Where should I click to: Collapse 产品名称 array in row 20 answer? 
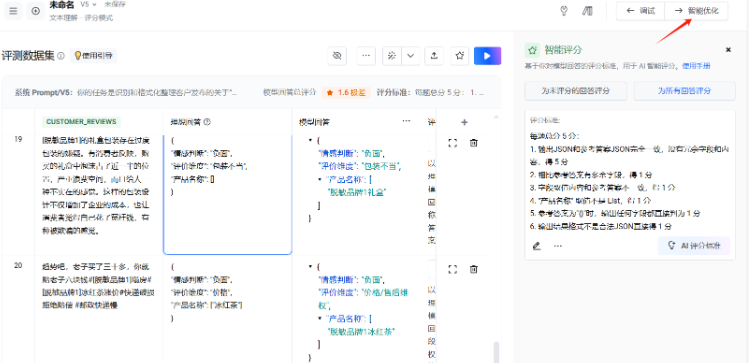pos(320,318)
